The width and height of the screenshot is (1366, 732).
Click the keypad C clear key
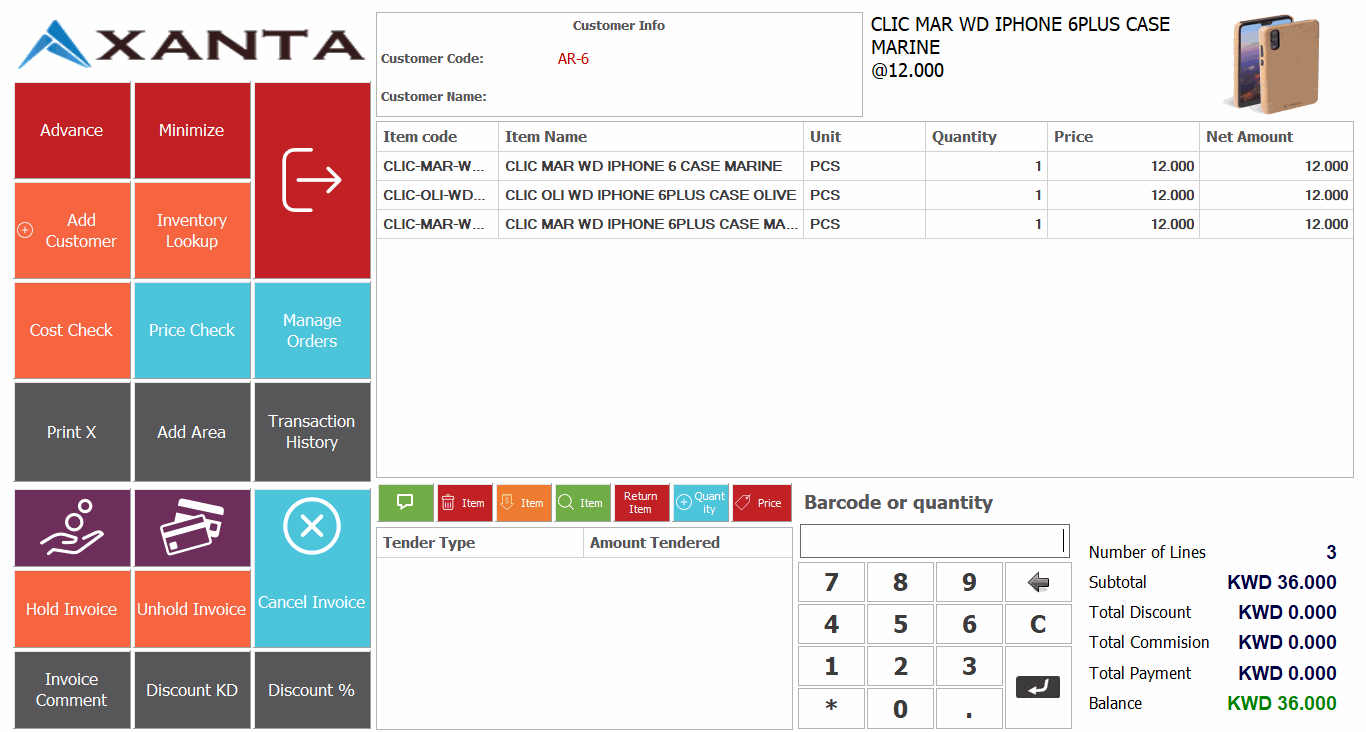(1038, 624)
